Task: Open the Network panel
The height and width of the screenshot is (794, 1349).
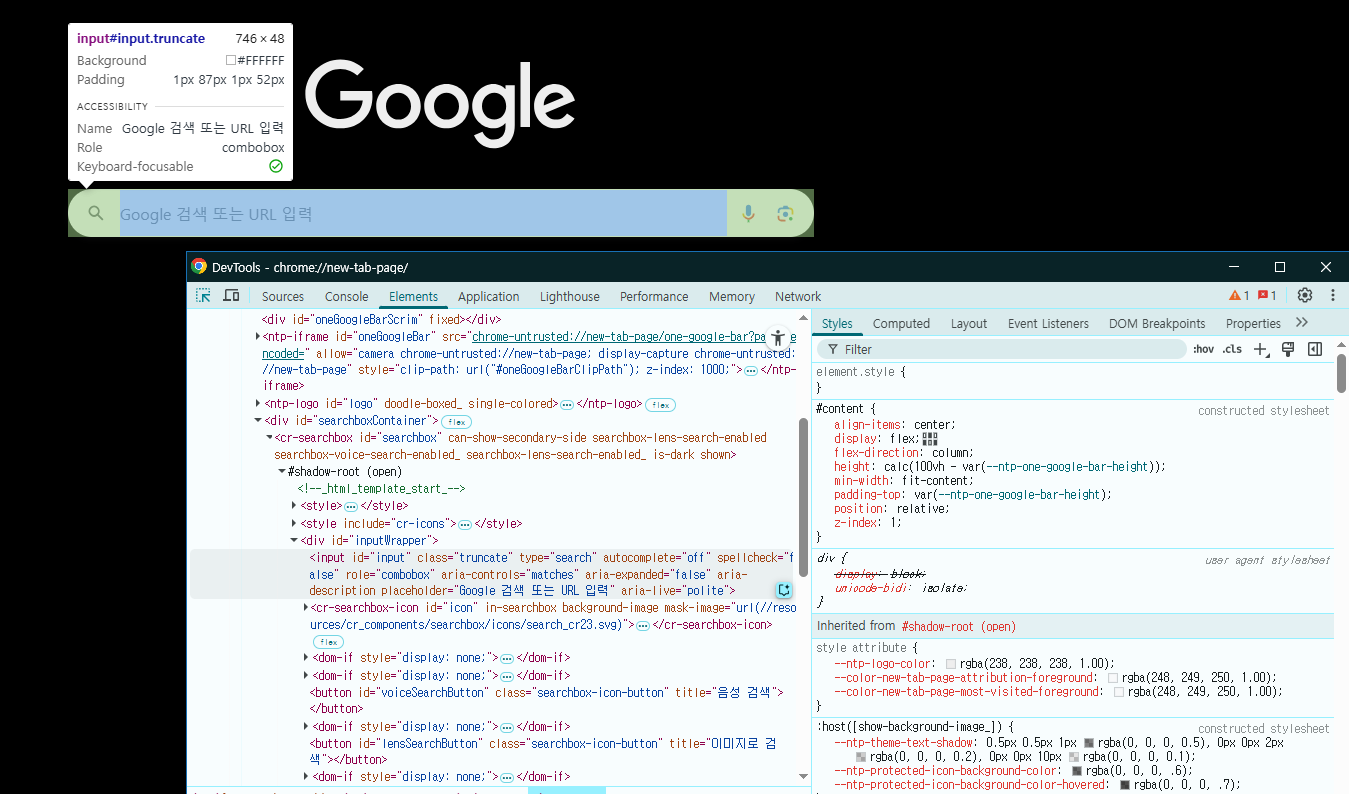Action: pos(798,296)
